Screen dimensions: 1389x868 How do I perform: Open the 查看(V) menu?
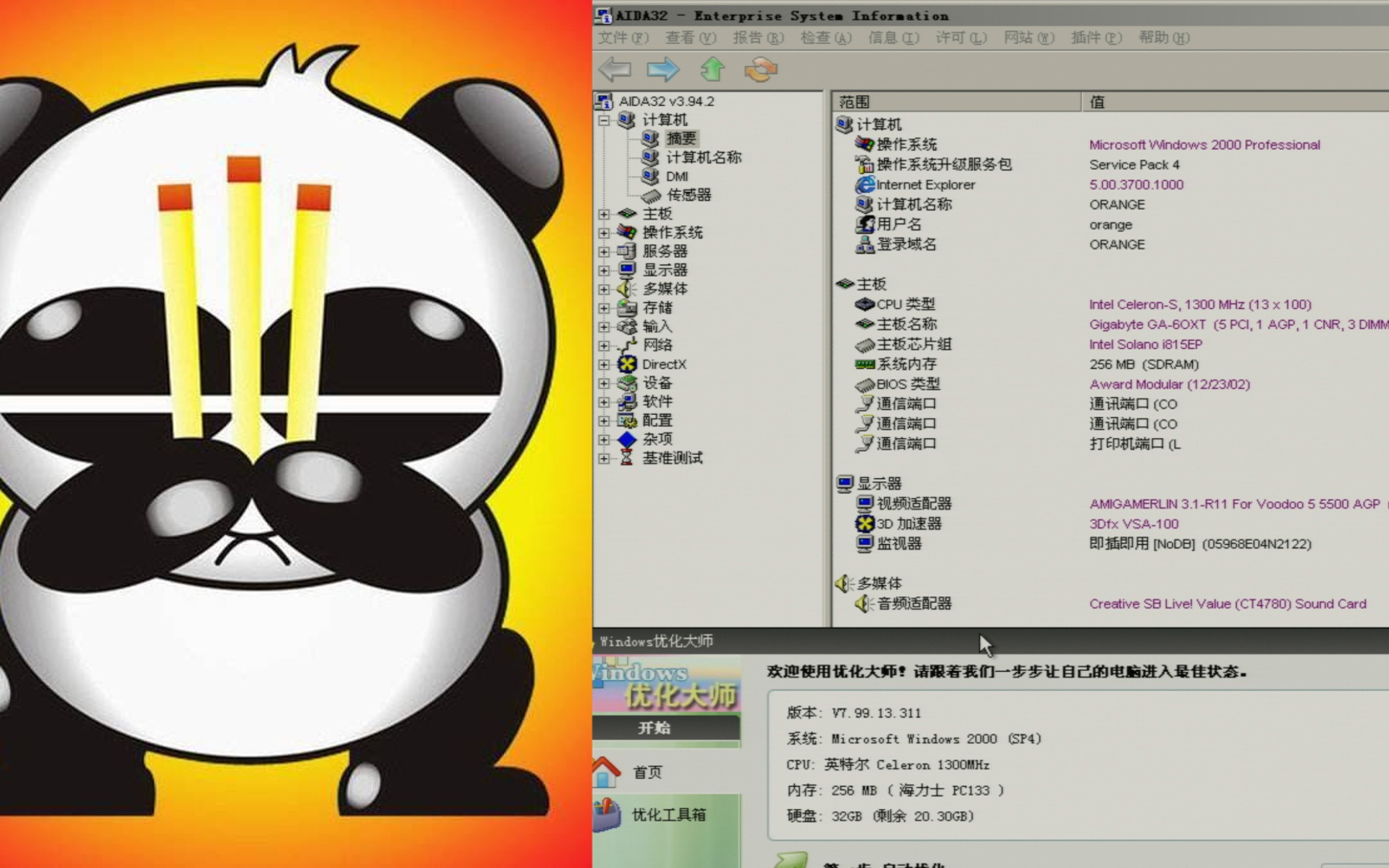690,38
